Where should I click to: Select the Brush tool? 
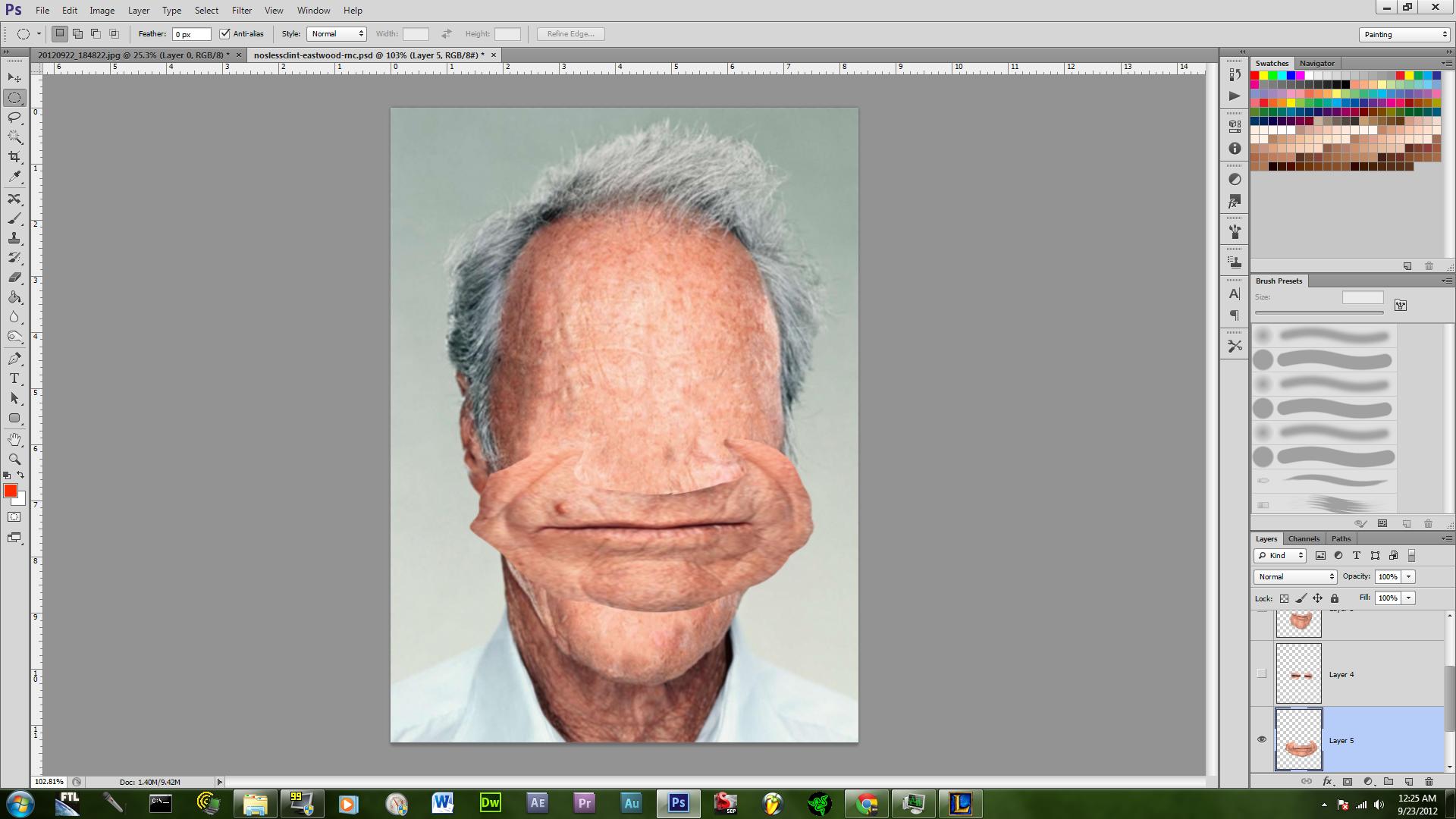point(14,218)
